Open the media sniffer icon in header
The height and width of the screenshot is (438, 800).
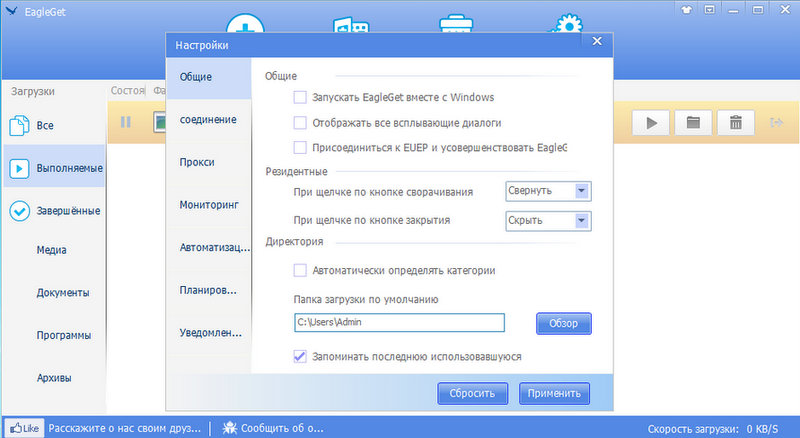pyautogui.click(x=351, y=25)
